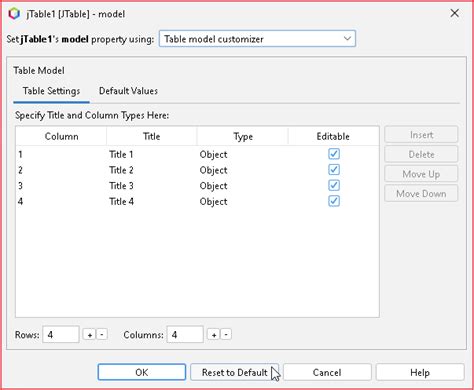Close the jTable1 model dialog
The image size is (474, 390).
coord(454,13)
